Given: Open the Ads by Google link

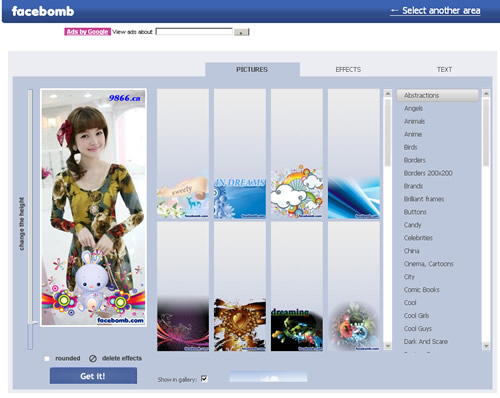Looking at the screenshot, I should pos(87,32).
